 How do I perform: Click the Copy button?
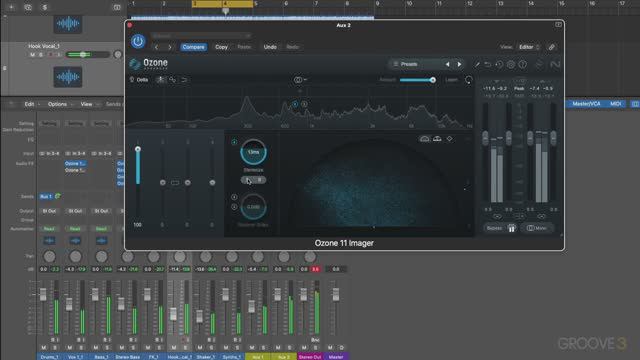(x=221, y=47)
